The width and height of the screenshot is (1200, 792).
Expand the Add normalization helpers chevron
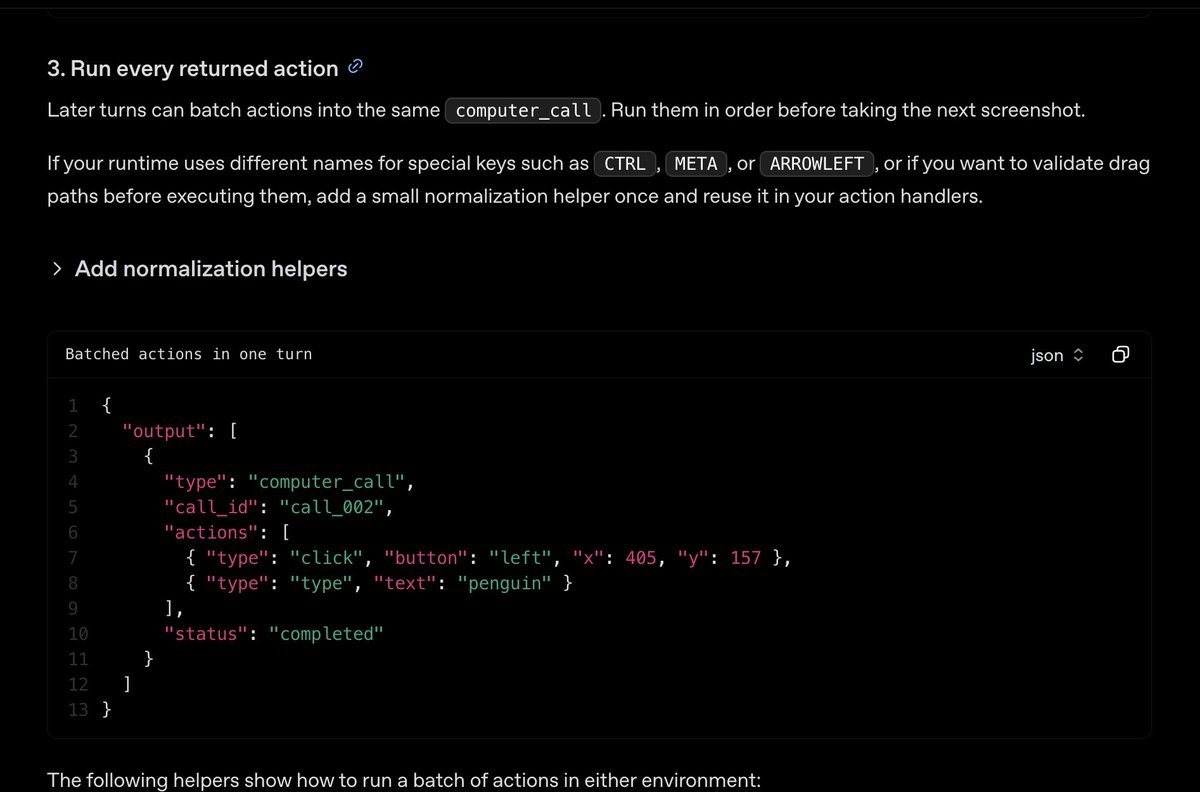[57, 269]
